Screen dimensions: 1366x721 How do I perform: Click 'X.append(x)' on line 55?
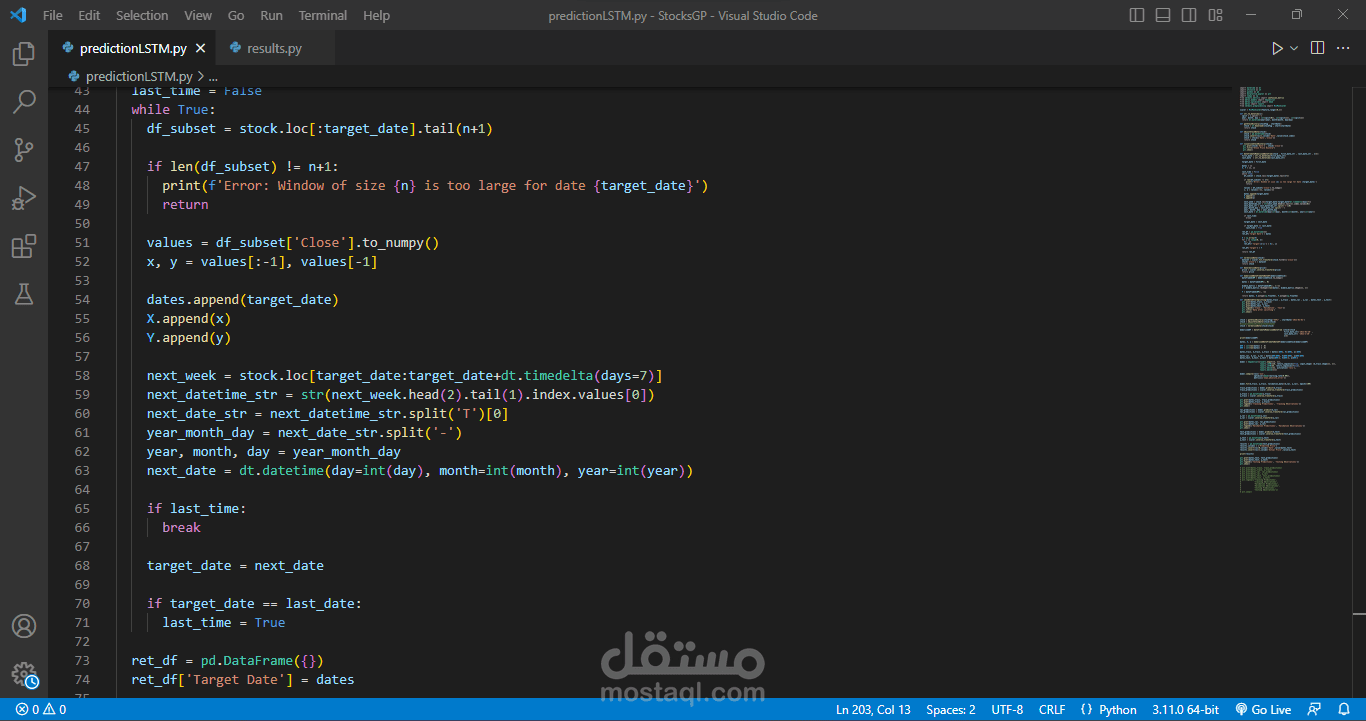(189, 318)
